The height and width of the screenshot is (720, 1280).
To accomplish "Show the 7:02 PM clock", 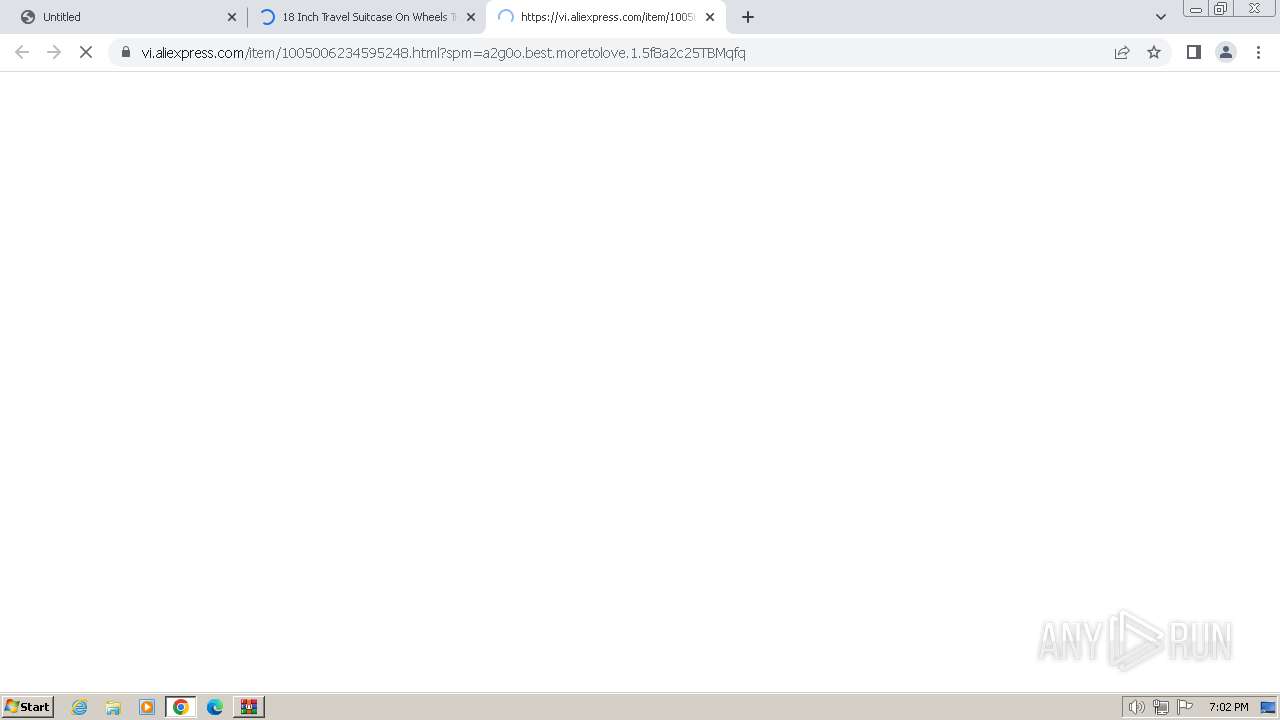I will click(1228, 707).
